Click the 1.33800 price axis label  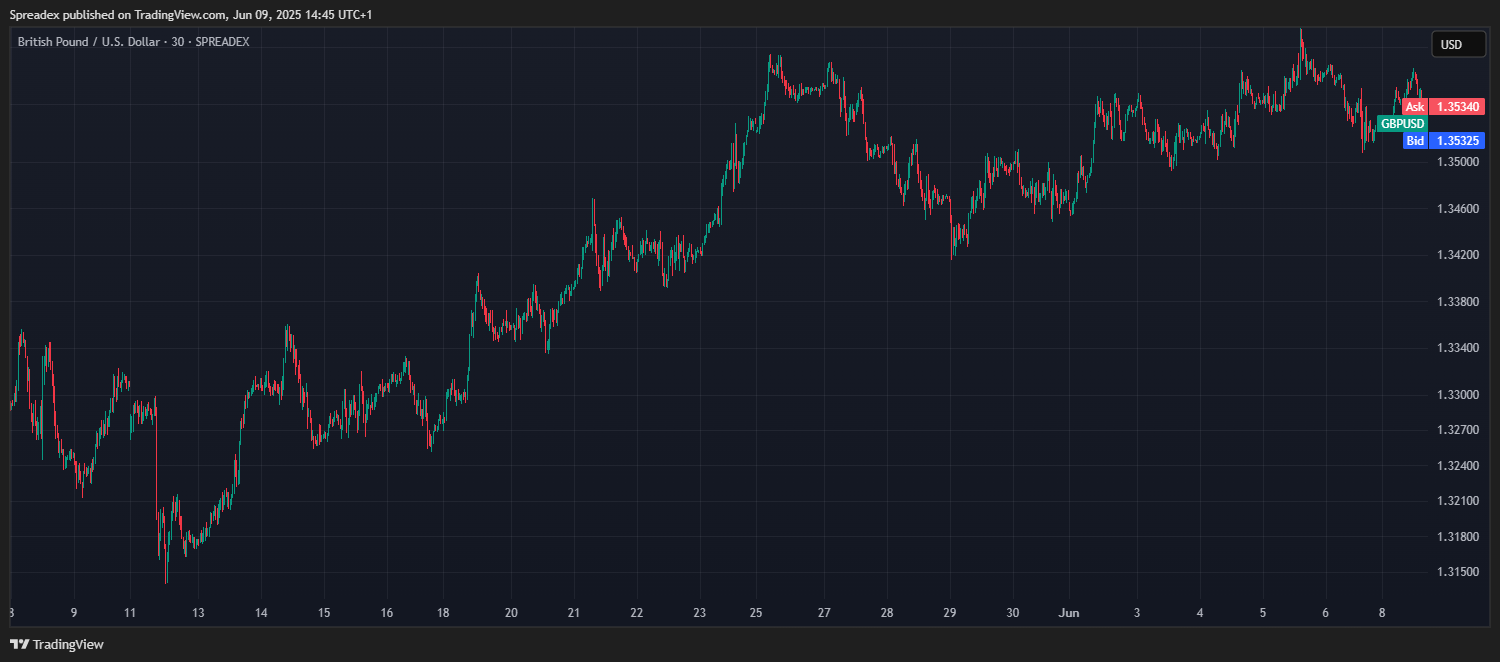[x=1457, y=302]
